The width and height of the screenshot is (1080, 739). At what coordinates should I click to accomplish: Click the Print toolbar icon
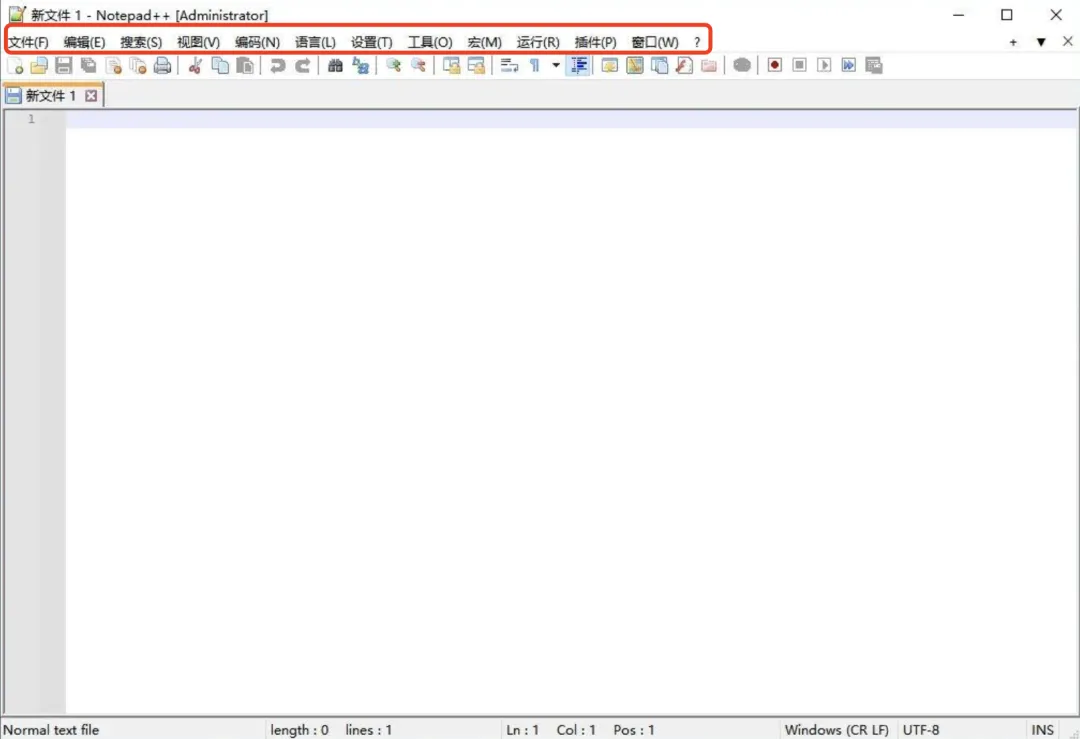(x=163, y=65)
